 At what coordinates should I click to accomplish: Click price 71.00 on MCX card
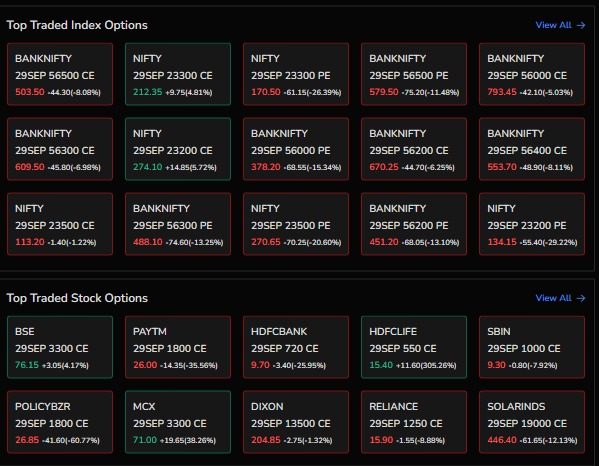pos(145,440)
